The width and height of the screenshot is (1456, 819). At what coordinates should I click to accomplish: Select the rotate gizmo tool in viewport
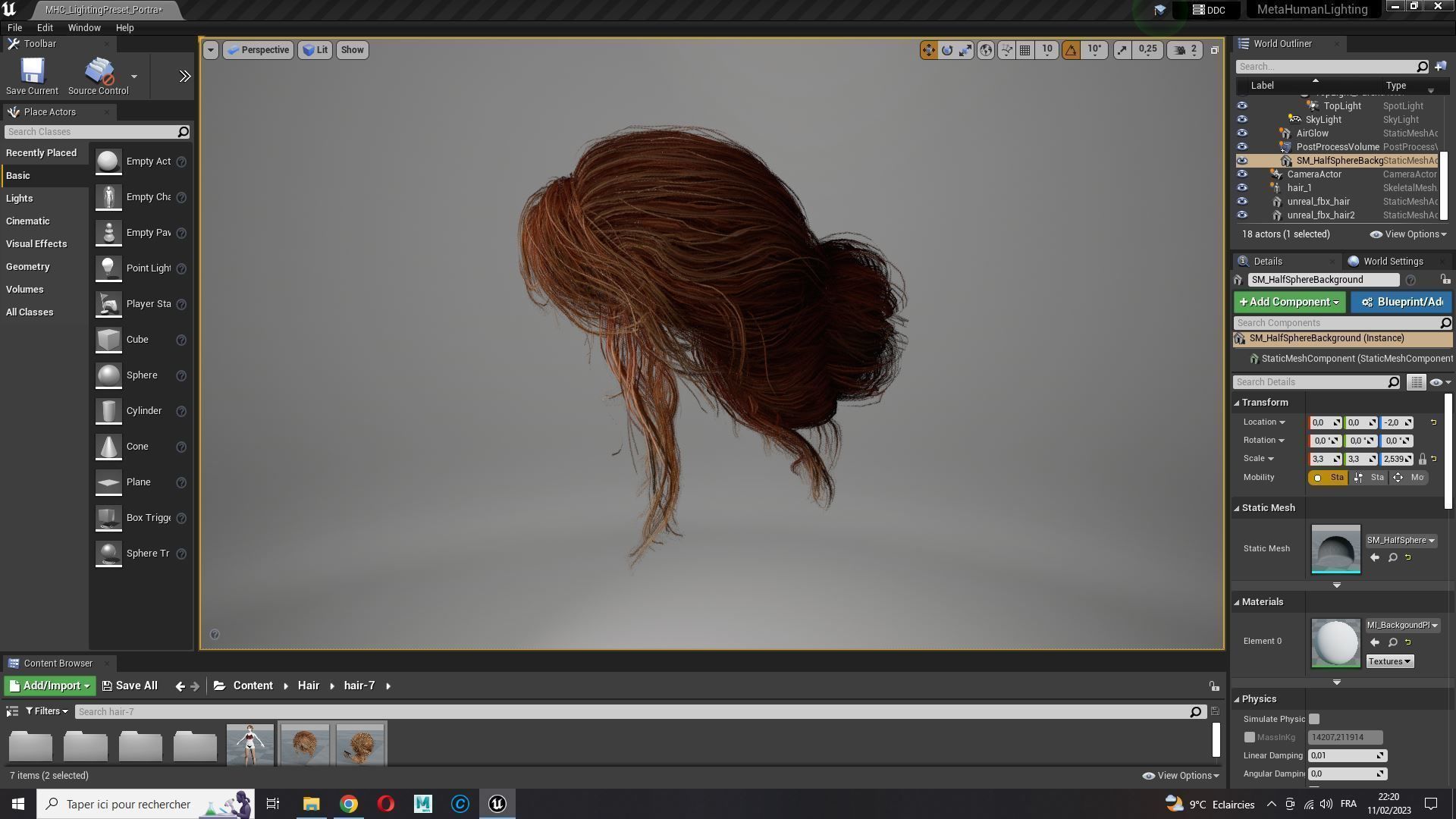947,50
